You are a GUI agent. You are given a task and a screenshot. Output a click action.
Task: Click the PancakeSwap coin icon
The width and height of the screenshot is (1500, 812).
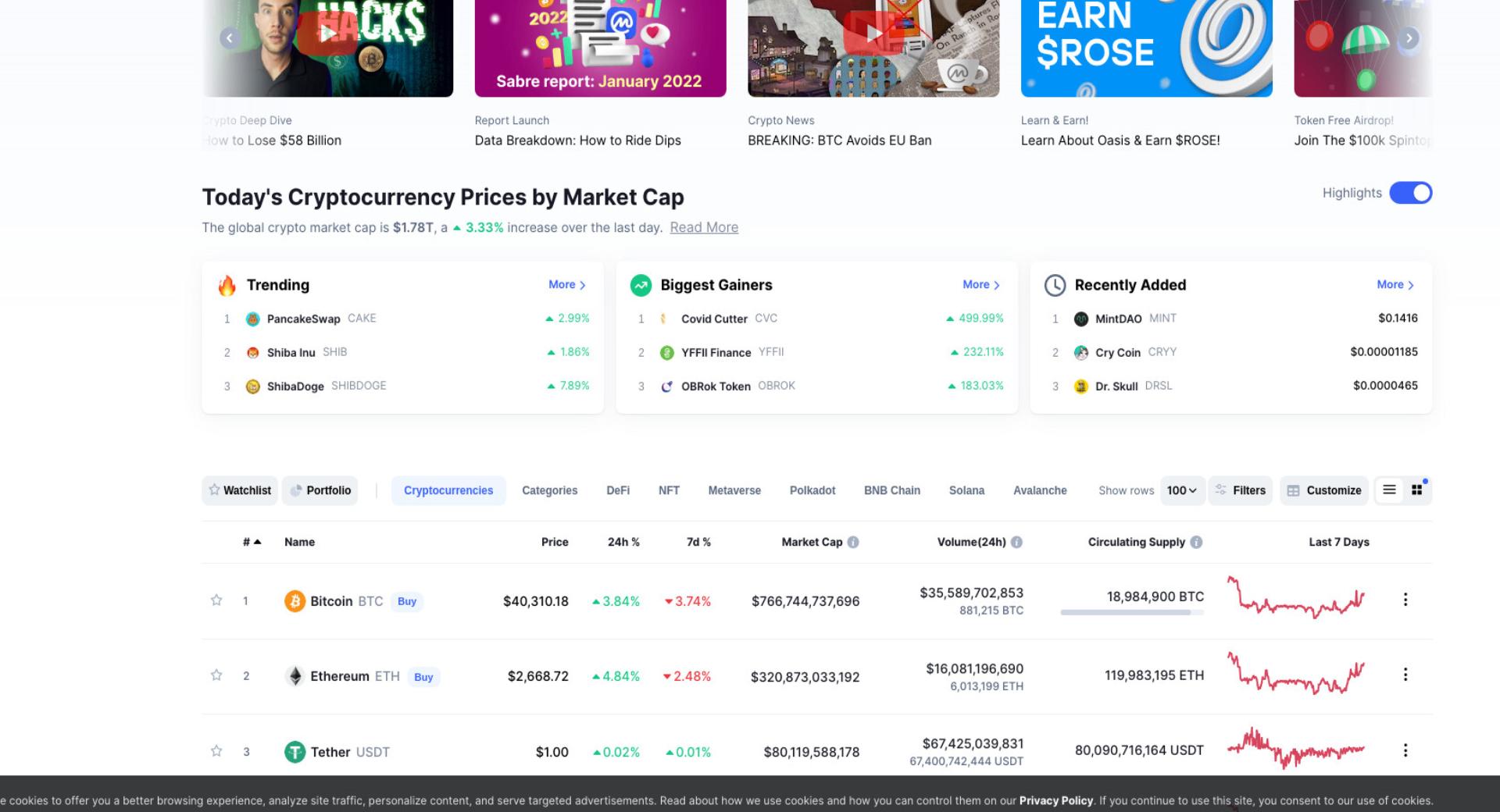(252, 319)
